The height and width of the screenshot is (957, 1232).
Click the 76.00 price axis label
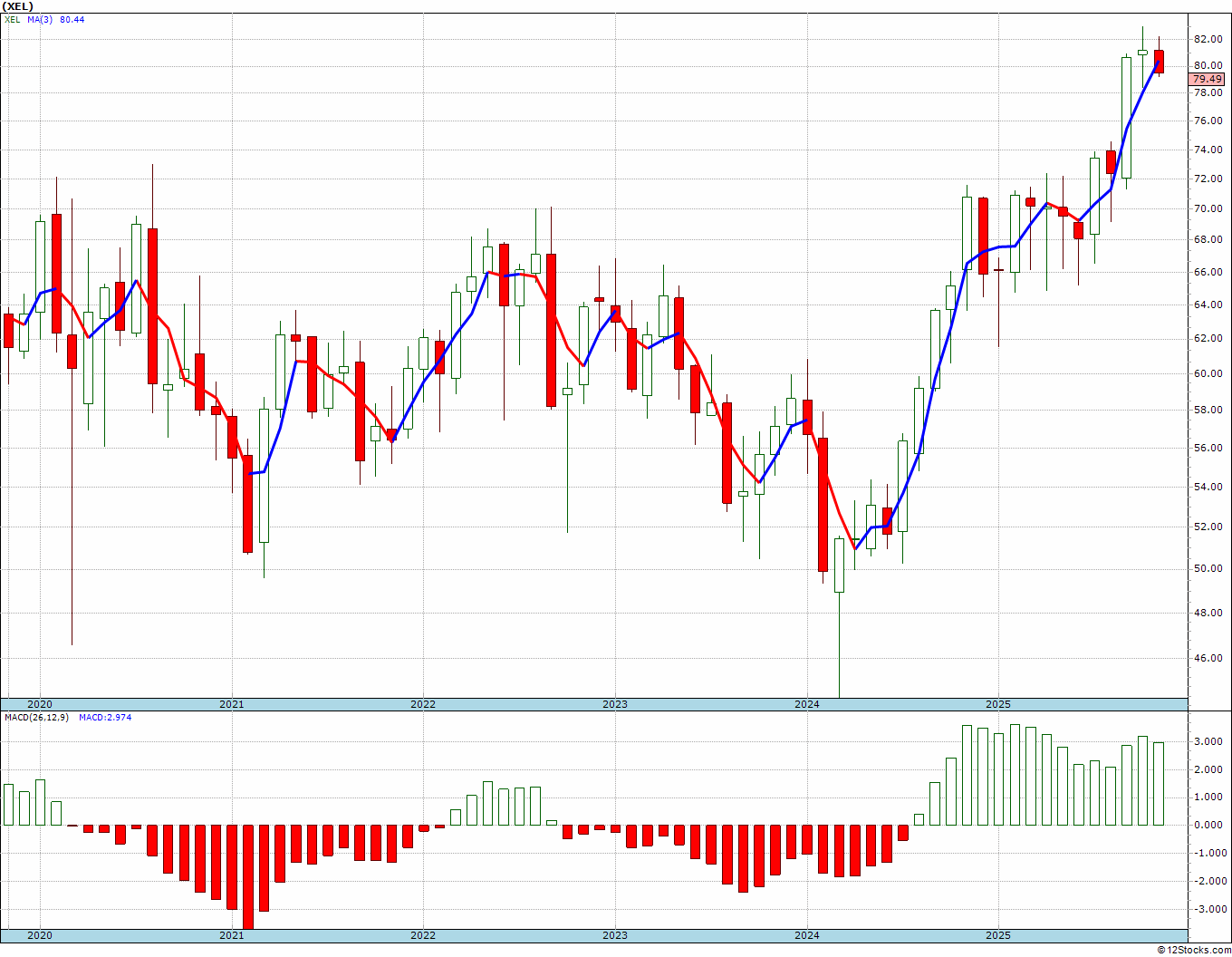coord(1208,121)
